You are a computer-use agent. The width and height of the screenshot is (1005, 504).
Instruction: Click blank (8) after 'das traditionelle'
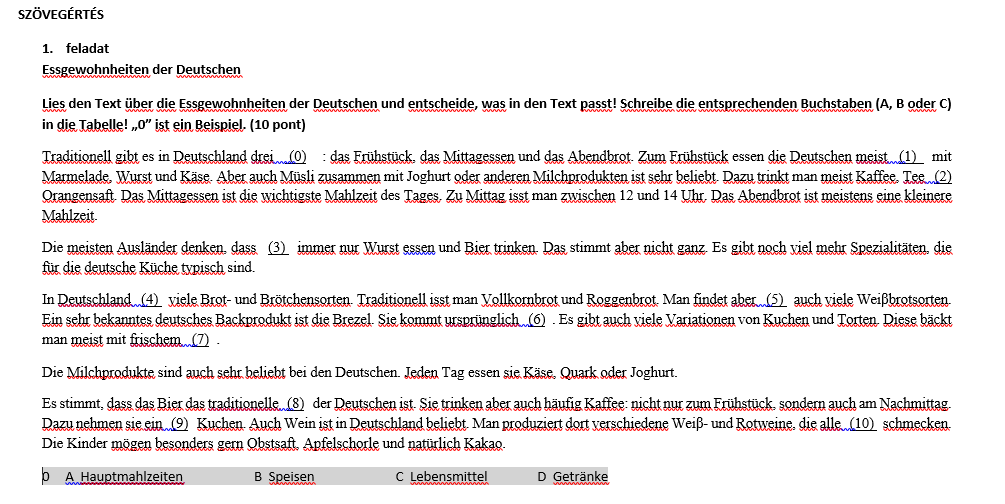pyautogui.click(x=294, y=405)
